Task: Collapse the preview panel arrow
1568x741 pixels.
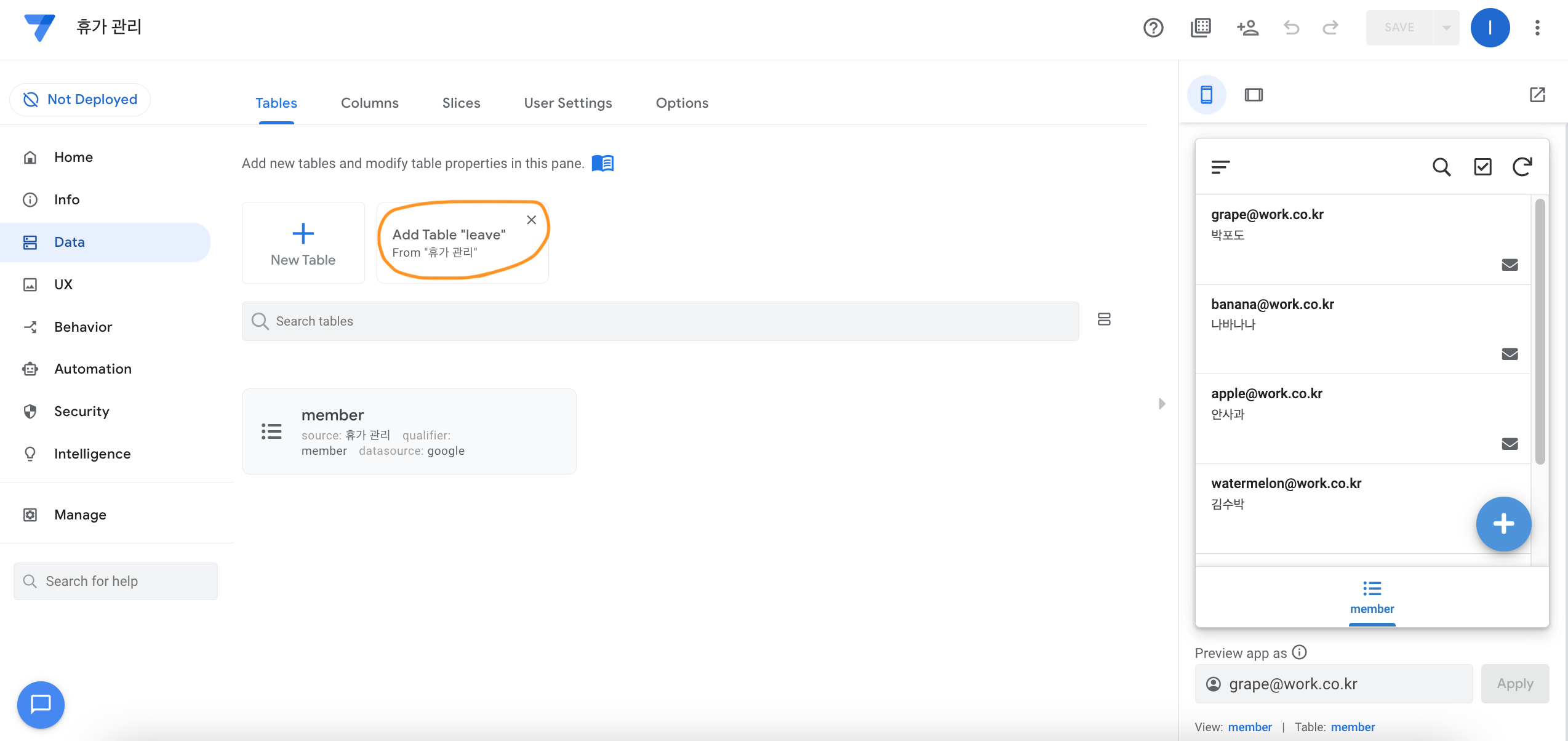Action: click(x=1162, y=404)
